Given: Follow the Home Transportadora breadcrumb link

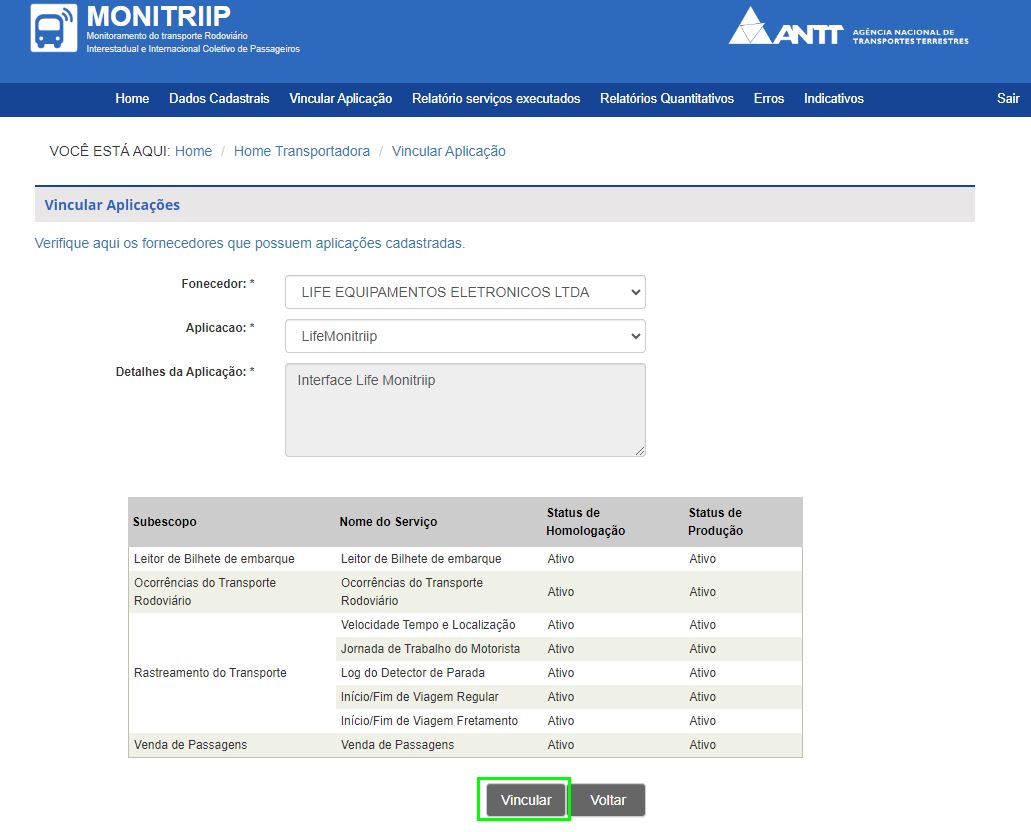Looking at the screenshot, I should pos(301,151).
